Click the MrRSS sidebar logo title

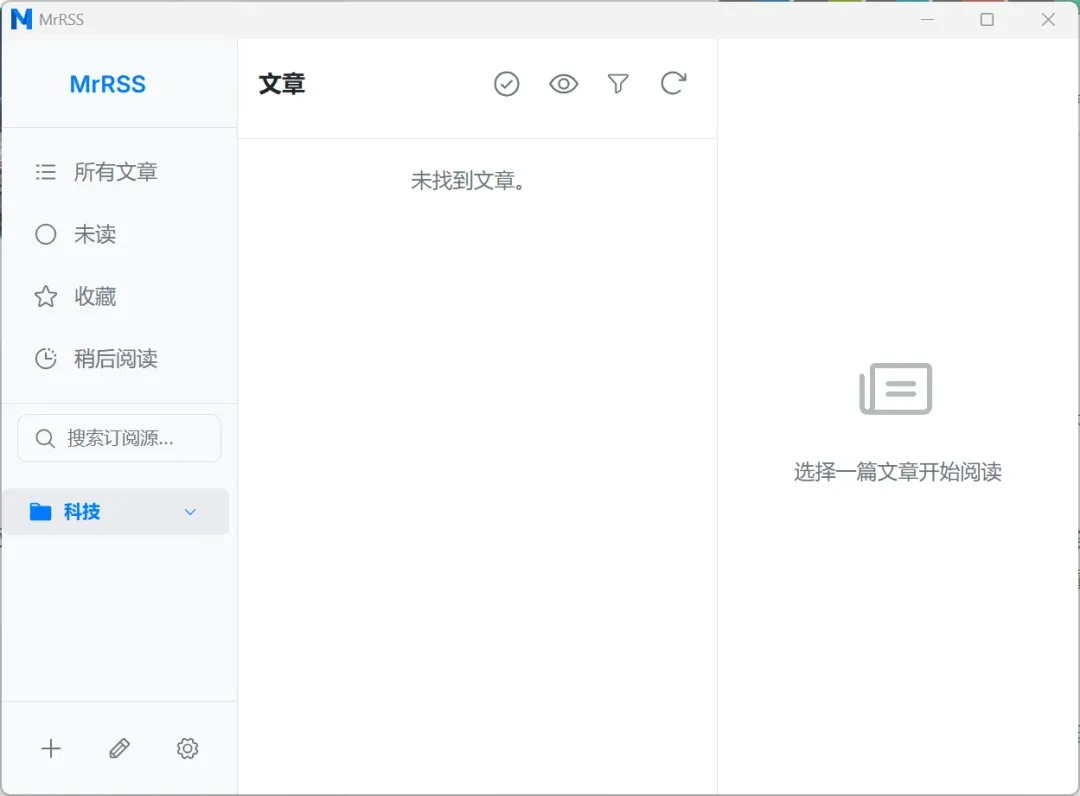[107, 84]
